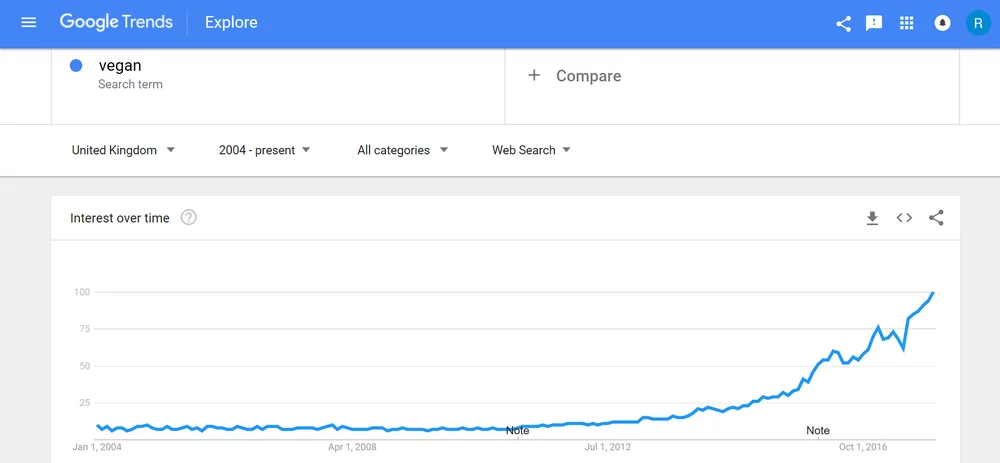1000x463 pixels.
Task: Expand the All categories dropdown
Action: coord(402,150)
